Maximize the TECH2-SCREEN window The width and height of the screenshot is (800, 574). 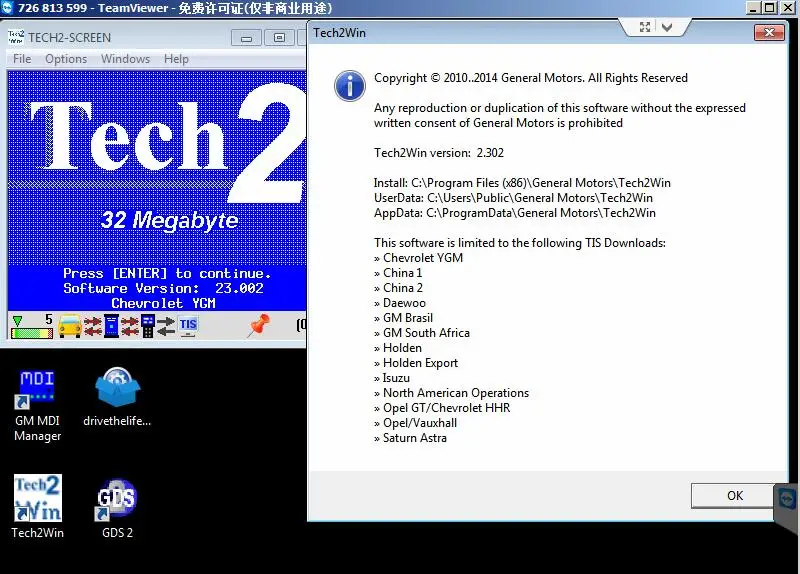click(x=279, y=38)
